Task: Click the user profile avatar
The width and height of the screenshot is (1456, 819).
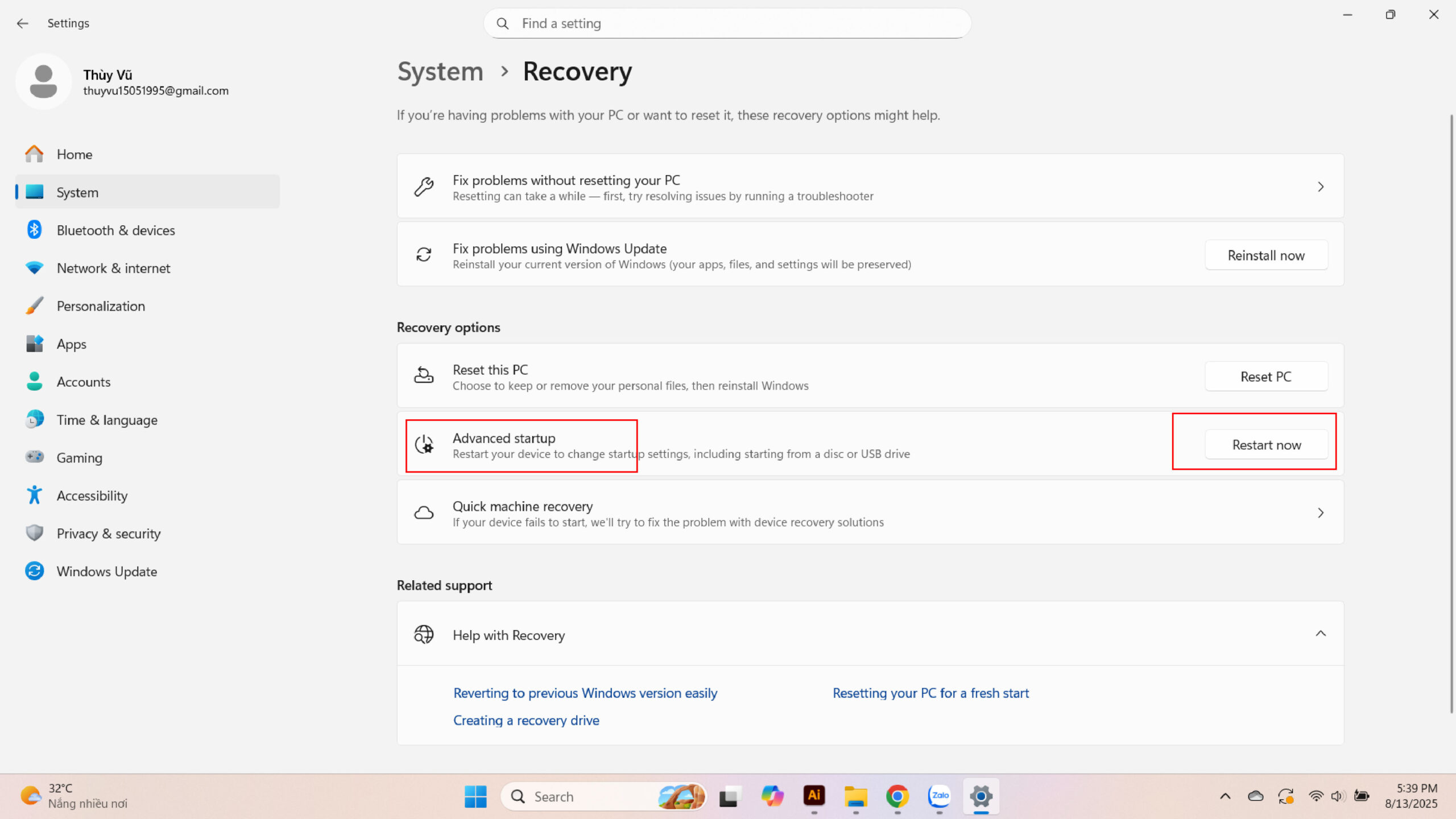Action: [x=43, y=82]
